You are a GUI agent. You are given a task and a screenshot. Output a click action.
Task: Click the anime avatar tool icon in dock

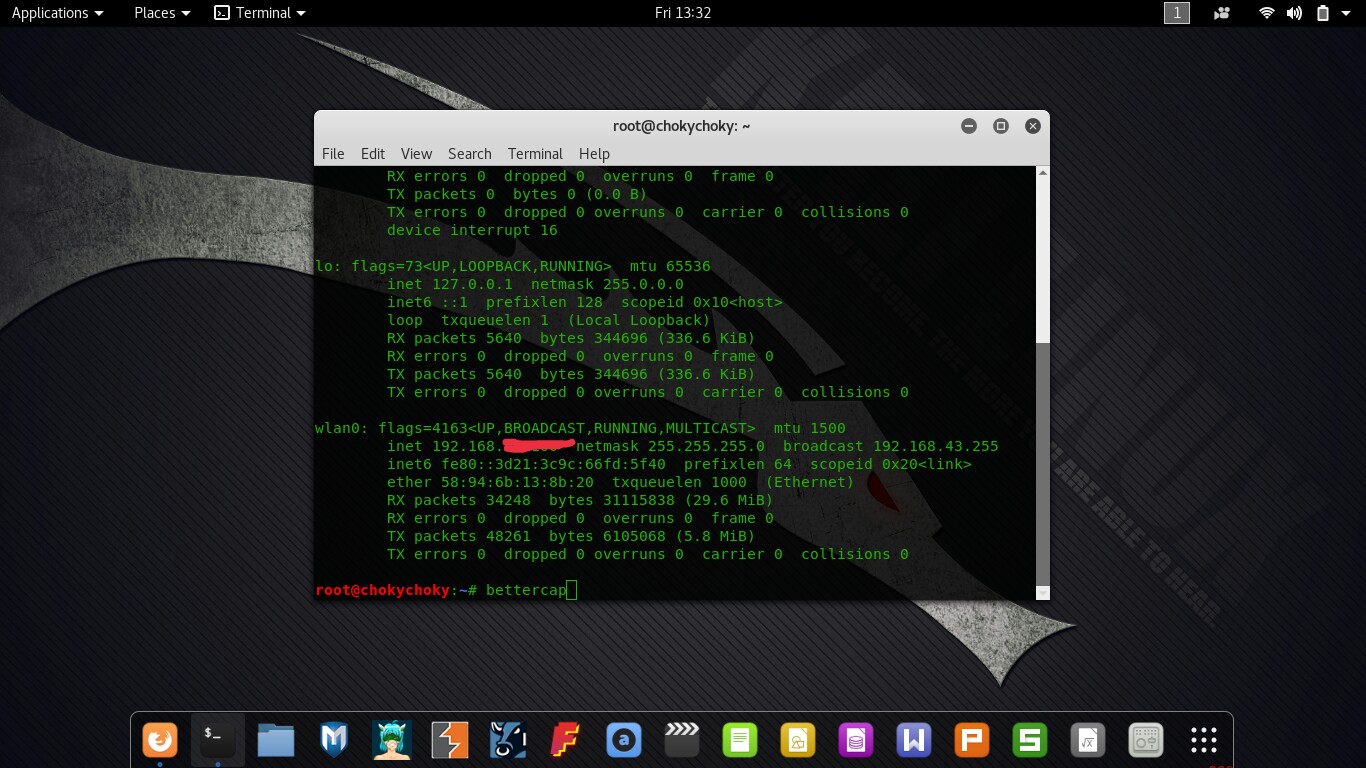(391, 740)
